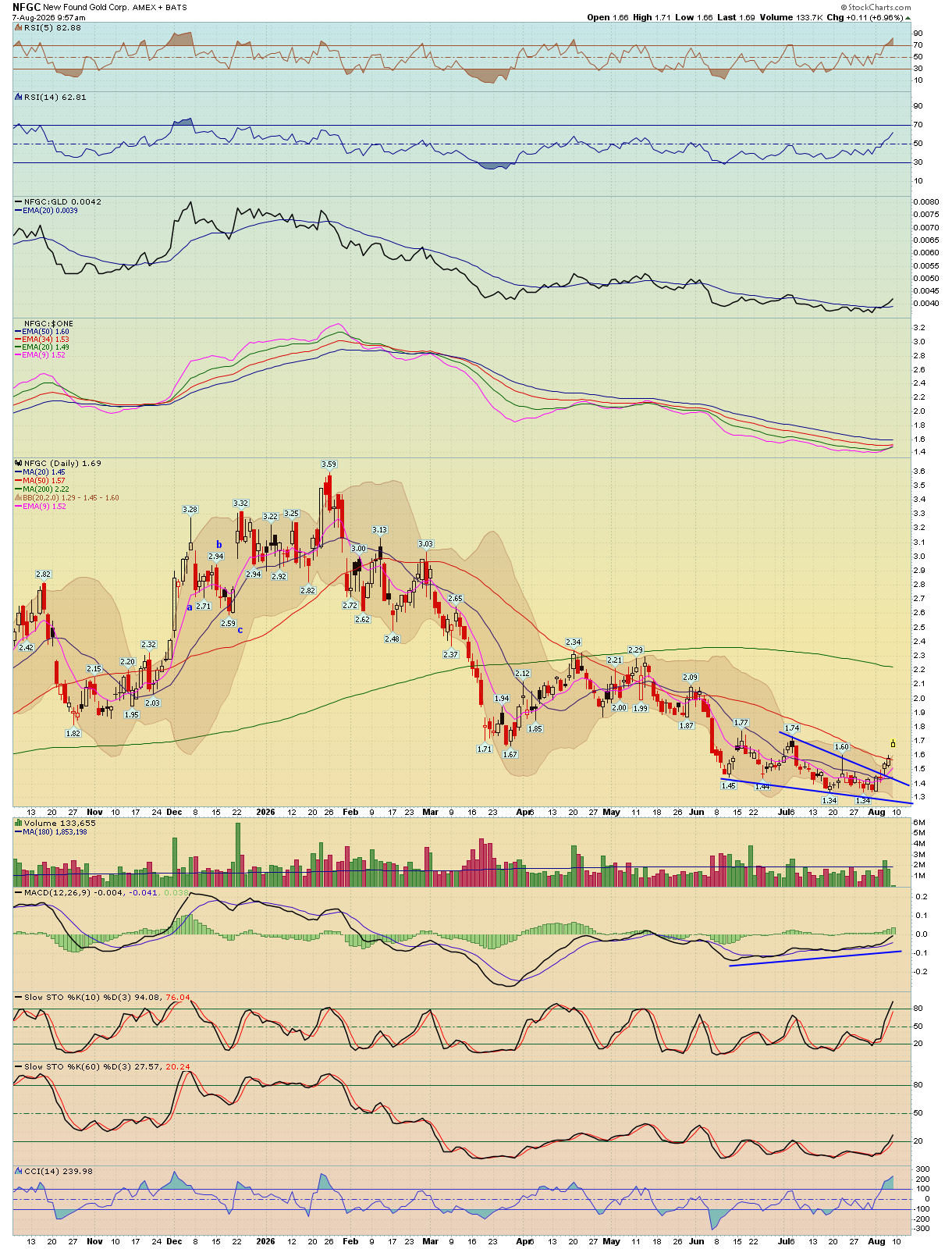Click the EMA(50) 1.60 legend entry
Screen dimensions: 952x1249
pos(45,332)
